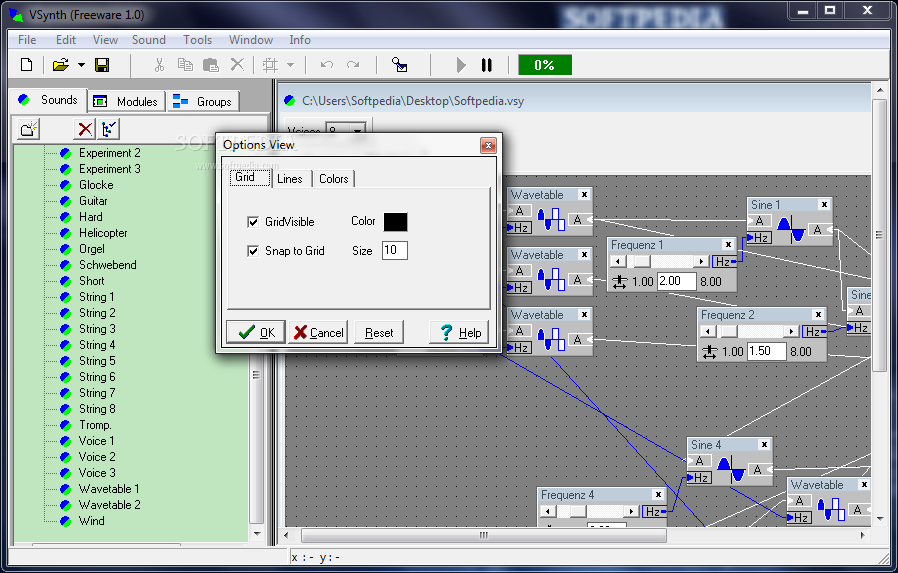Open the File menu
This screenshot has height=573, width=898.
[27, 39]
